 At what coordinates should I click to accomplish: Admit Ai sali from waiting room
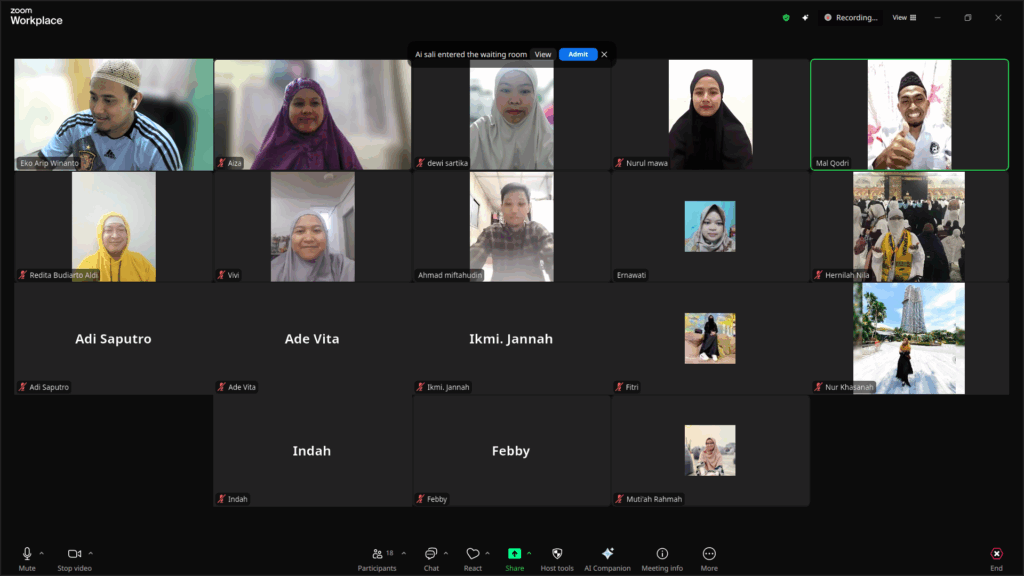[x=578, y=54]
